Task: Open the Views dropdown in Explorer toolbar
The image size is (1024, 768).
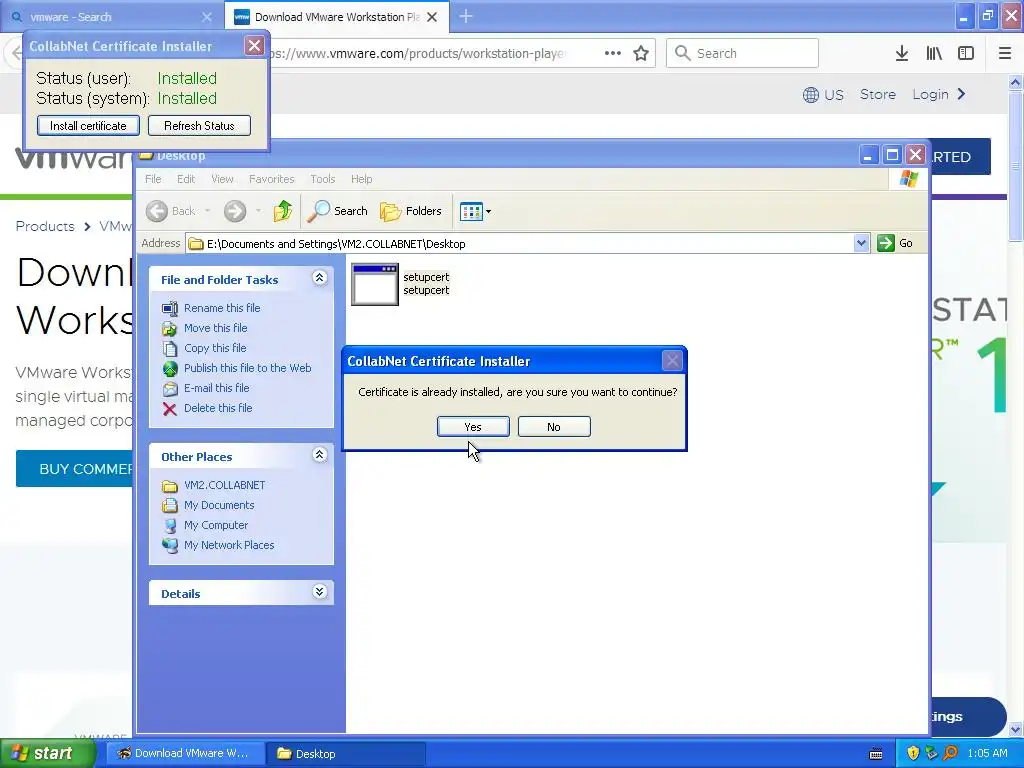Action: coord(475,211)
